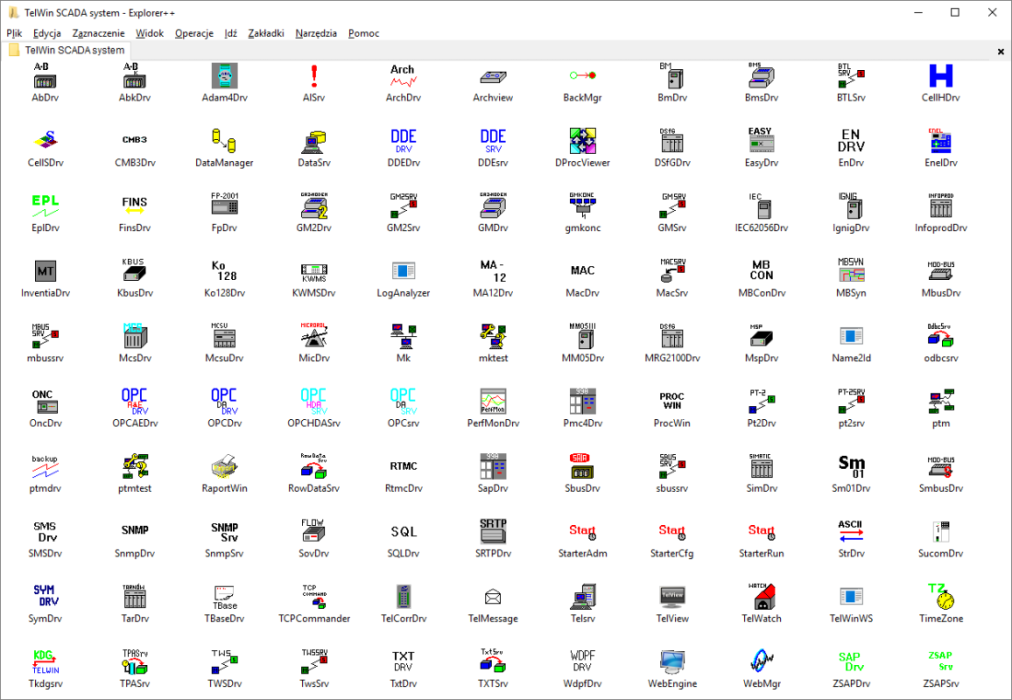This screenshot has height=700, width=1012.
Task: Select the RaportWin printer icon
Action: tap(225, 467)
